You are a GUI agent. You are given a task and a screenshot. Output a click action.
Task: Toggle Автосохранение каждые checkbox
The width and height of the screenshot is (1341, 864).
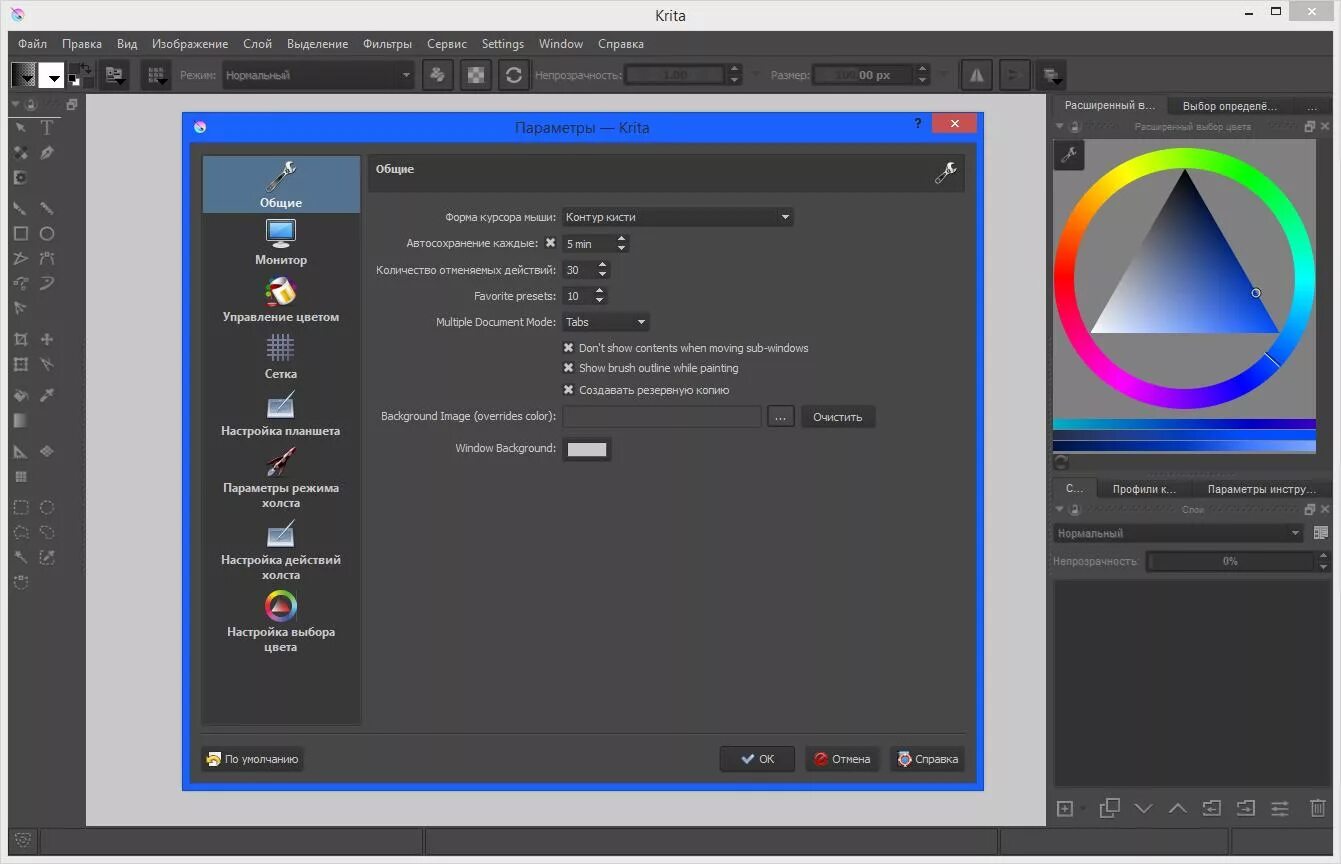[x=550, y=243]
